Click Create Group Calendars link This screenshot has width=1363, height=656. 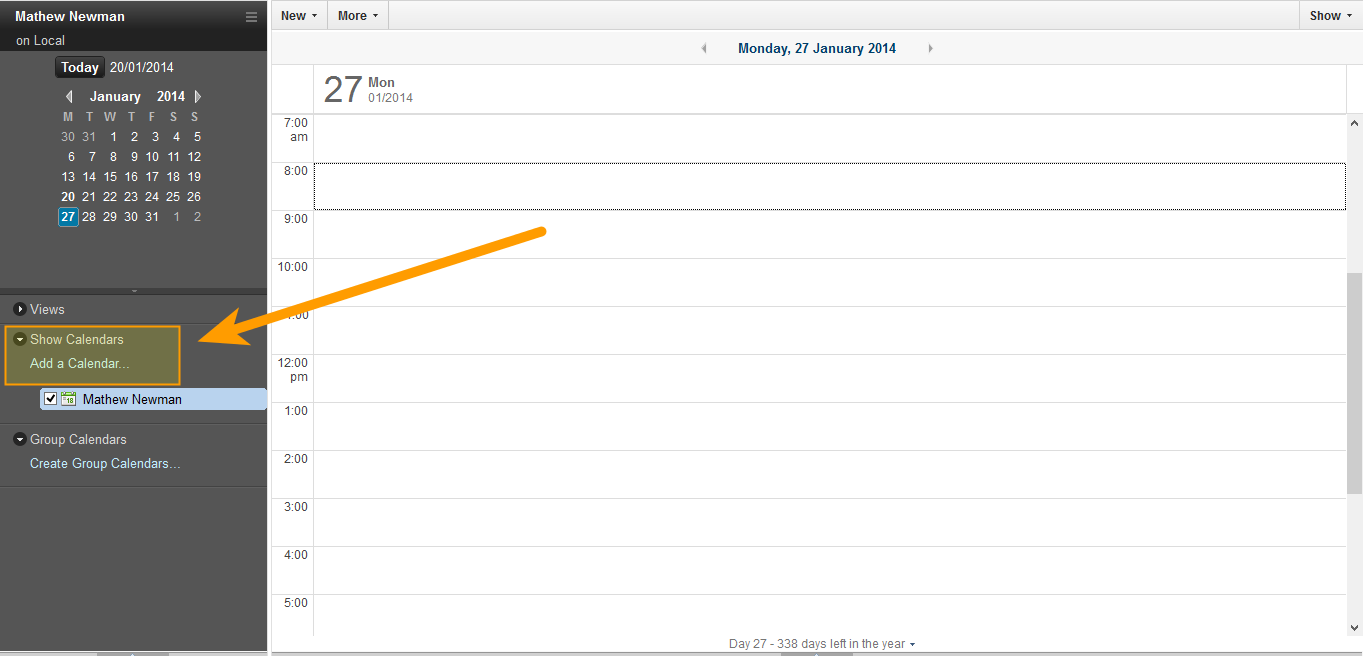coord(105,464)
